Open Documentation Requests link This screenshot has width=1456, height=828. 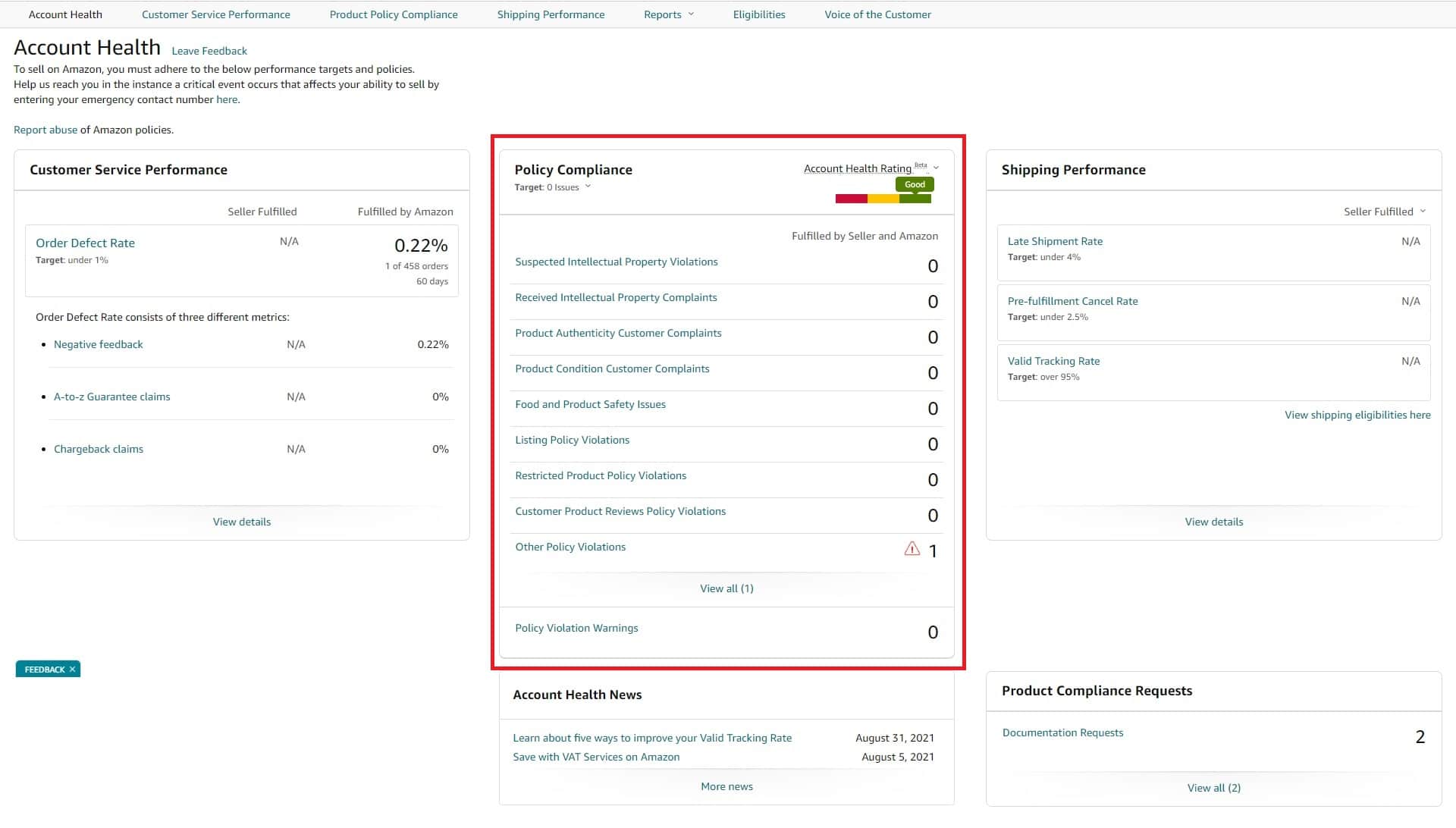pyautogui.click(x=1062, y=732)
